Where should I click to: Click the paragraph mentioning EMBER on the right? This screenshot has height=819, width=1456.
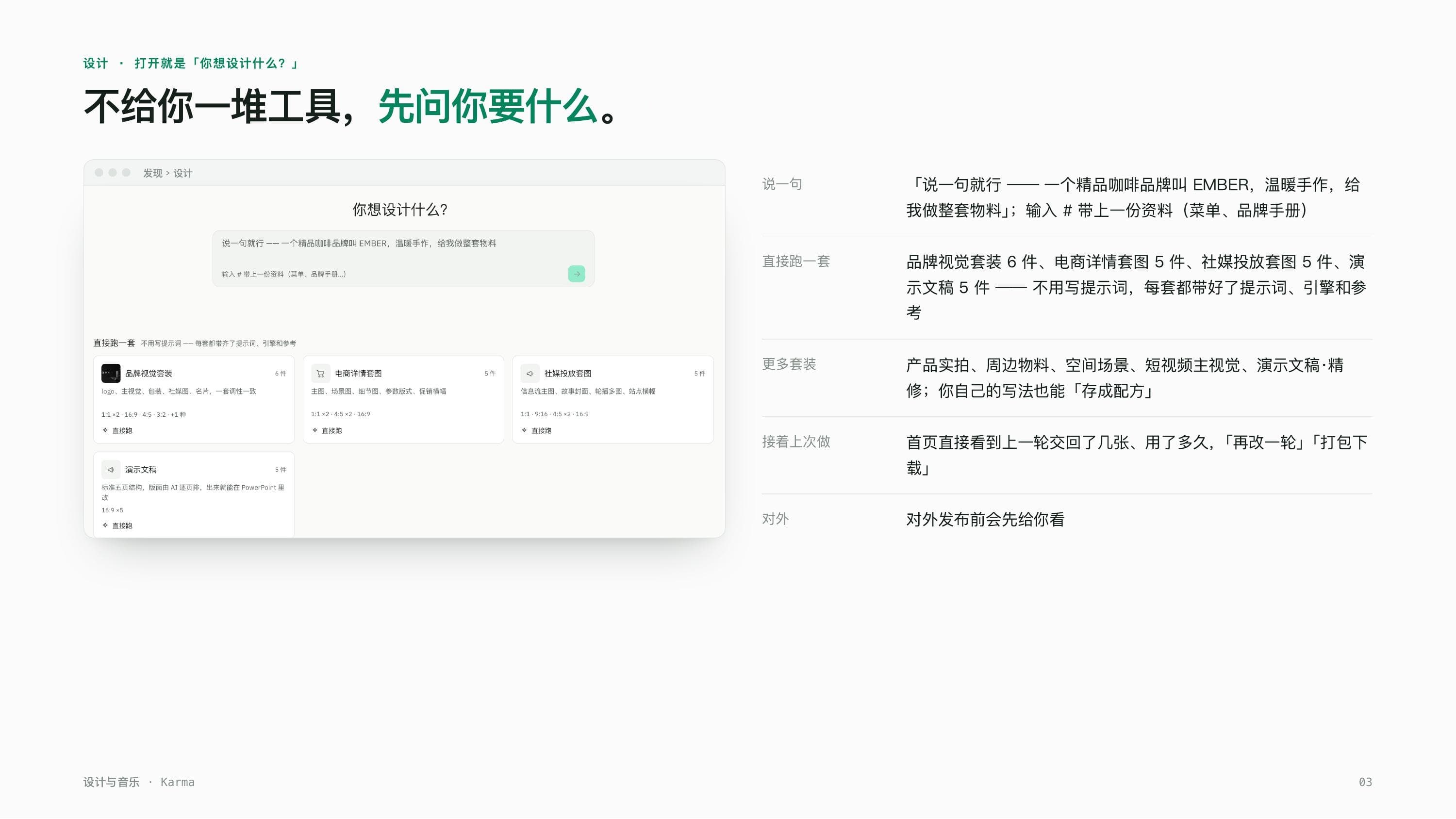[1133, 197]
